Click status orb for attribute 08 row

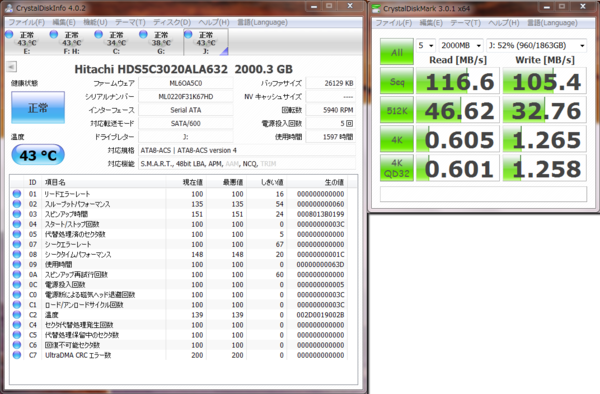(x=17, y=254)
